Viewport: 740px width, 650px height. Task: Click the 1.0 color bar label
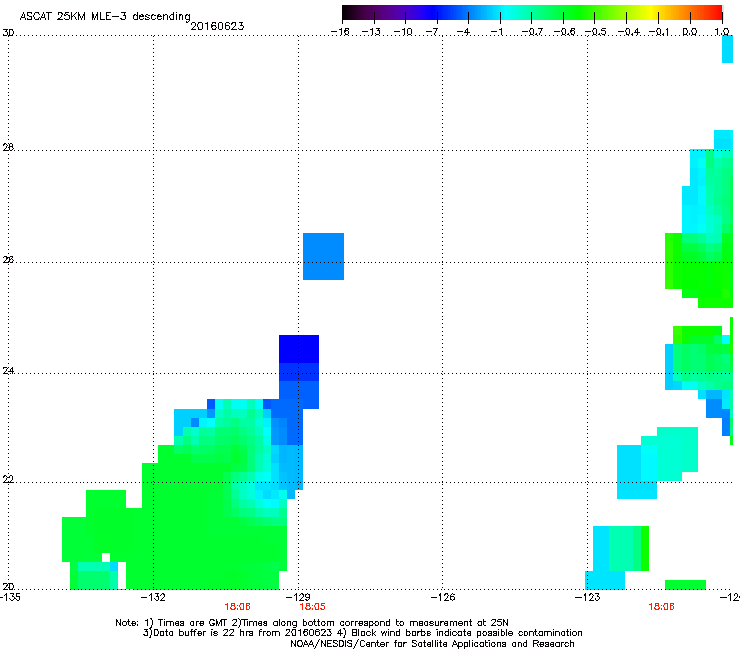click(722, 32)
